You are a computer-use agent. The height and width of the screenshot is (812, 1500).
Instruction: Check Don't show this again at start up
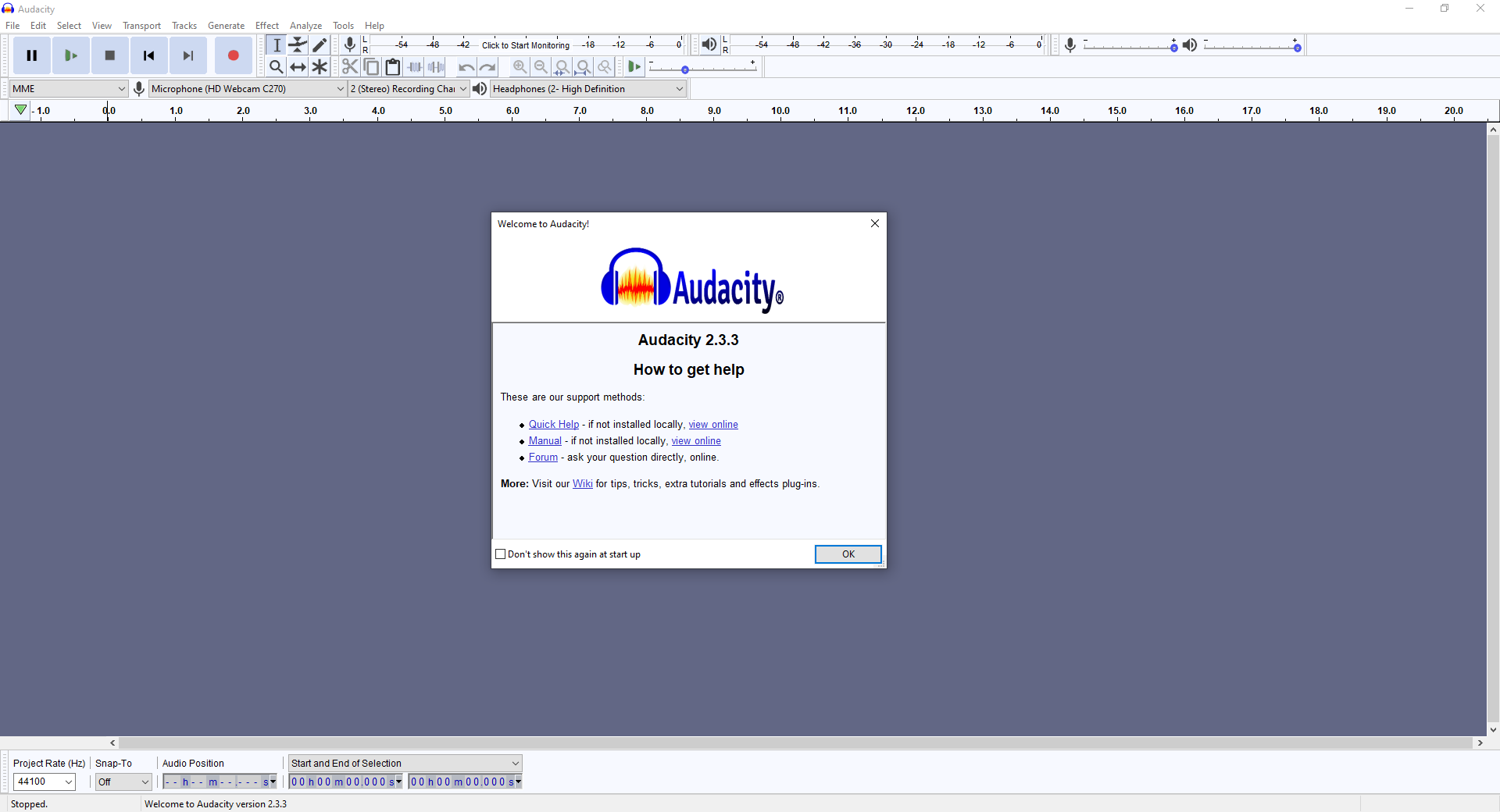[x=501, y=554]
